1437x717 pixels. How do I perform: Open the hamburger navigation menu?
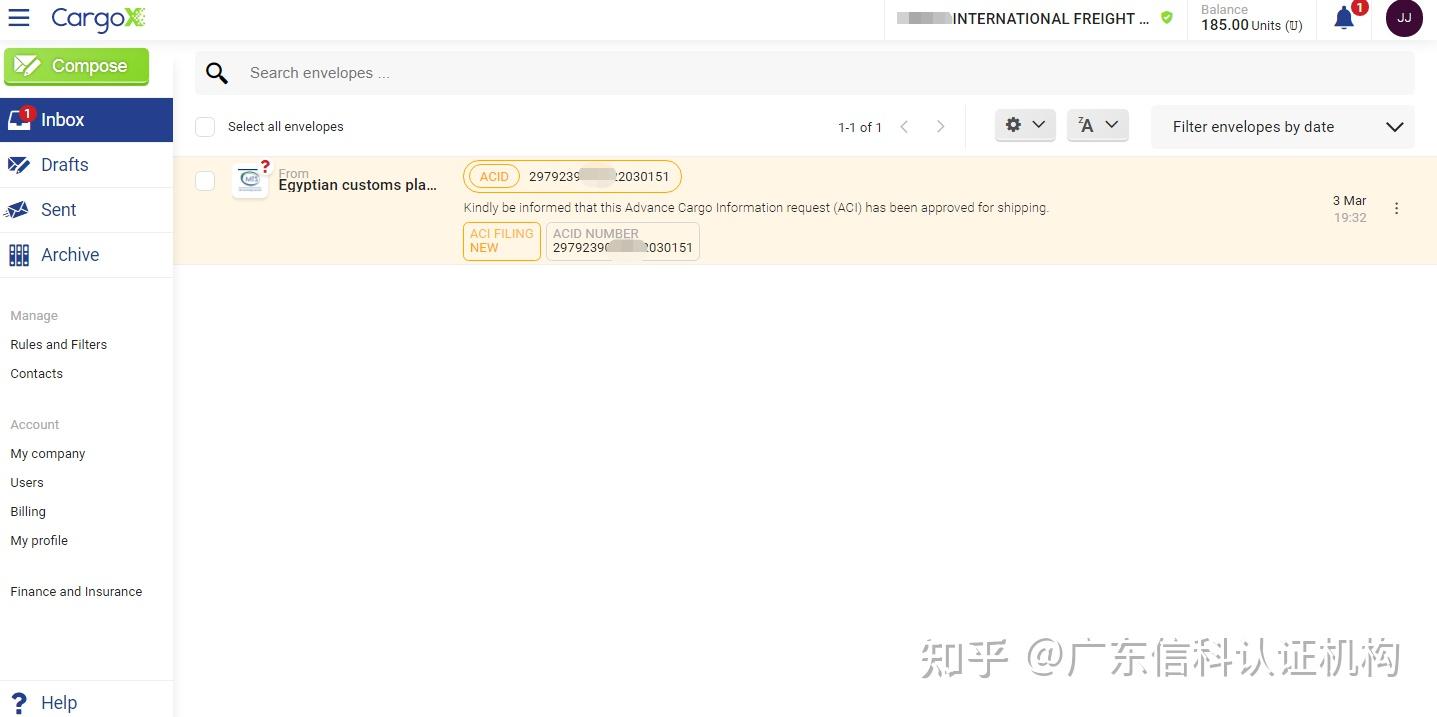(x=19, y=17)
